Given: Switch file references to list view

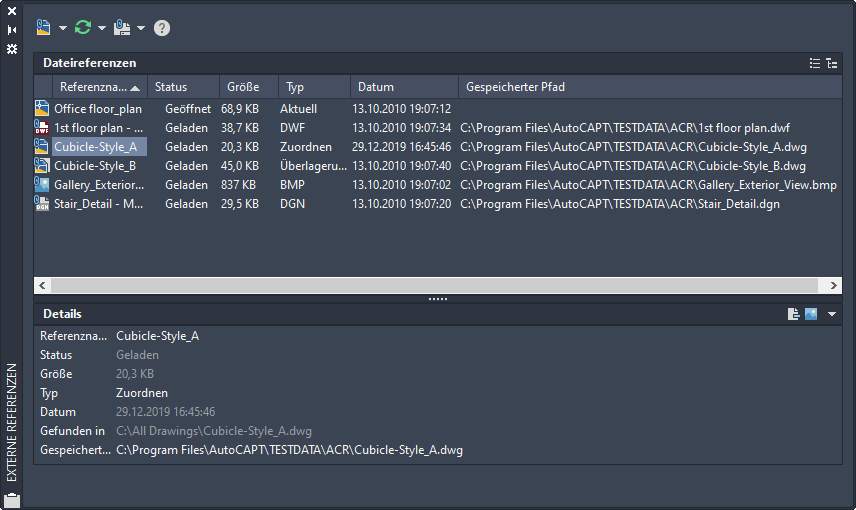Looking at the screenshot, I should click(815, 63).
